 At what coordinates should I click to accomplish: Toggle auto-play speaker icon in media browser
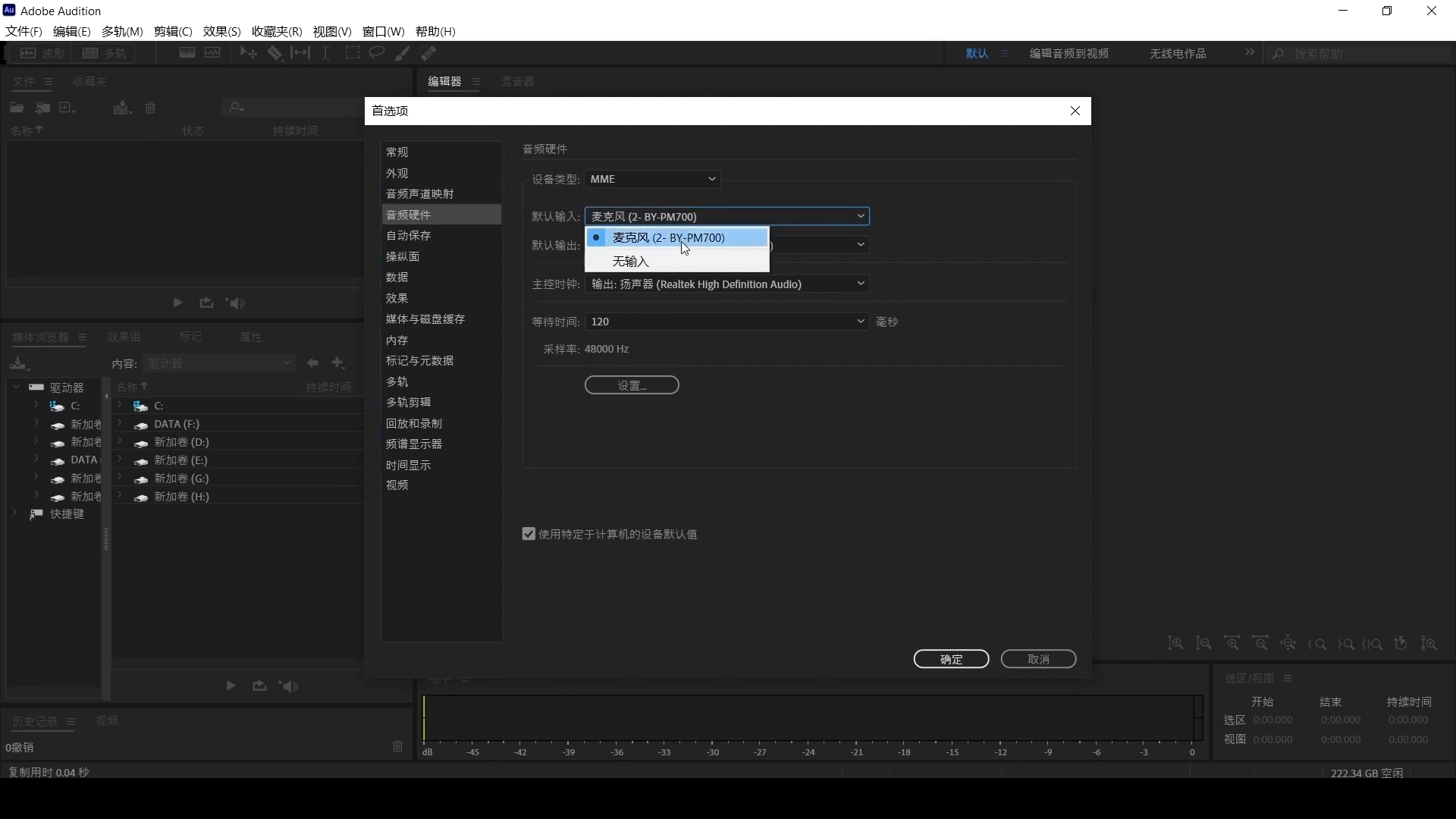[x=288, y=686]
